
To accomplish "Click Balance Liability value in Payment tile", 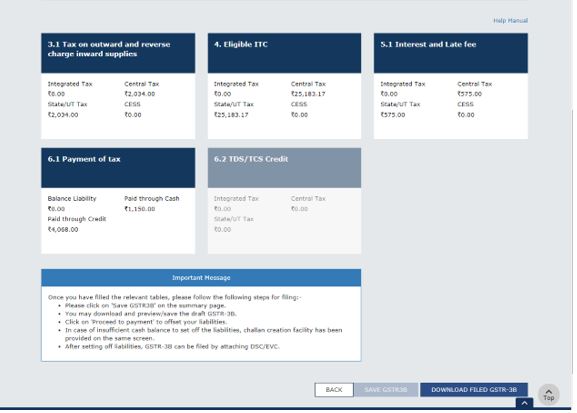I will [x=56, y=209].
